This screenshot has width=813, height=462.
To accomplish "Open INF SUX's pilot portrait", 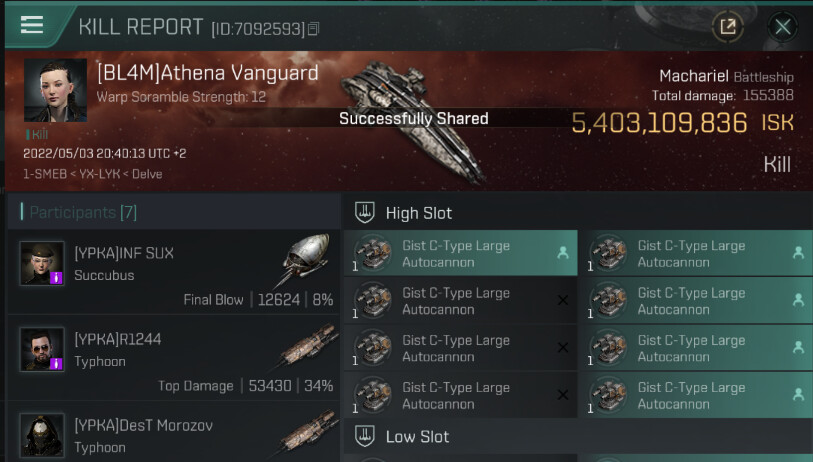I will [42, 263].
